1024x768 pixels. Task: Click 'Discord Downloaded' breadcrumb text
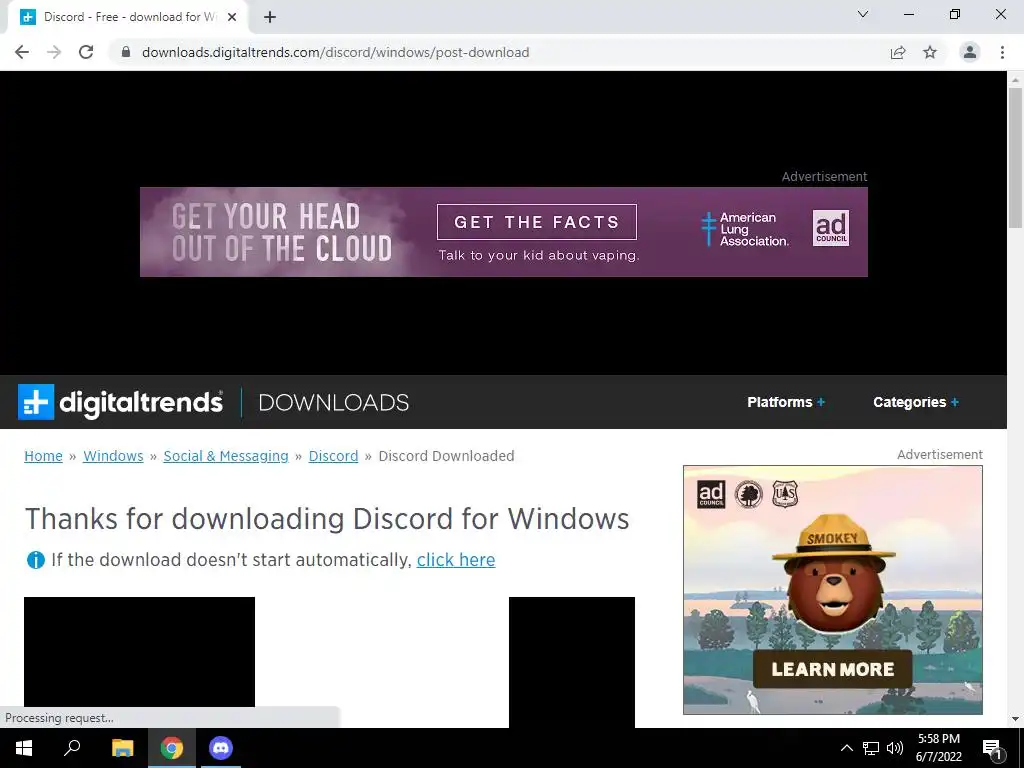click(446, 456)
